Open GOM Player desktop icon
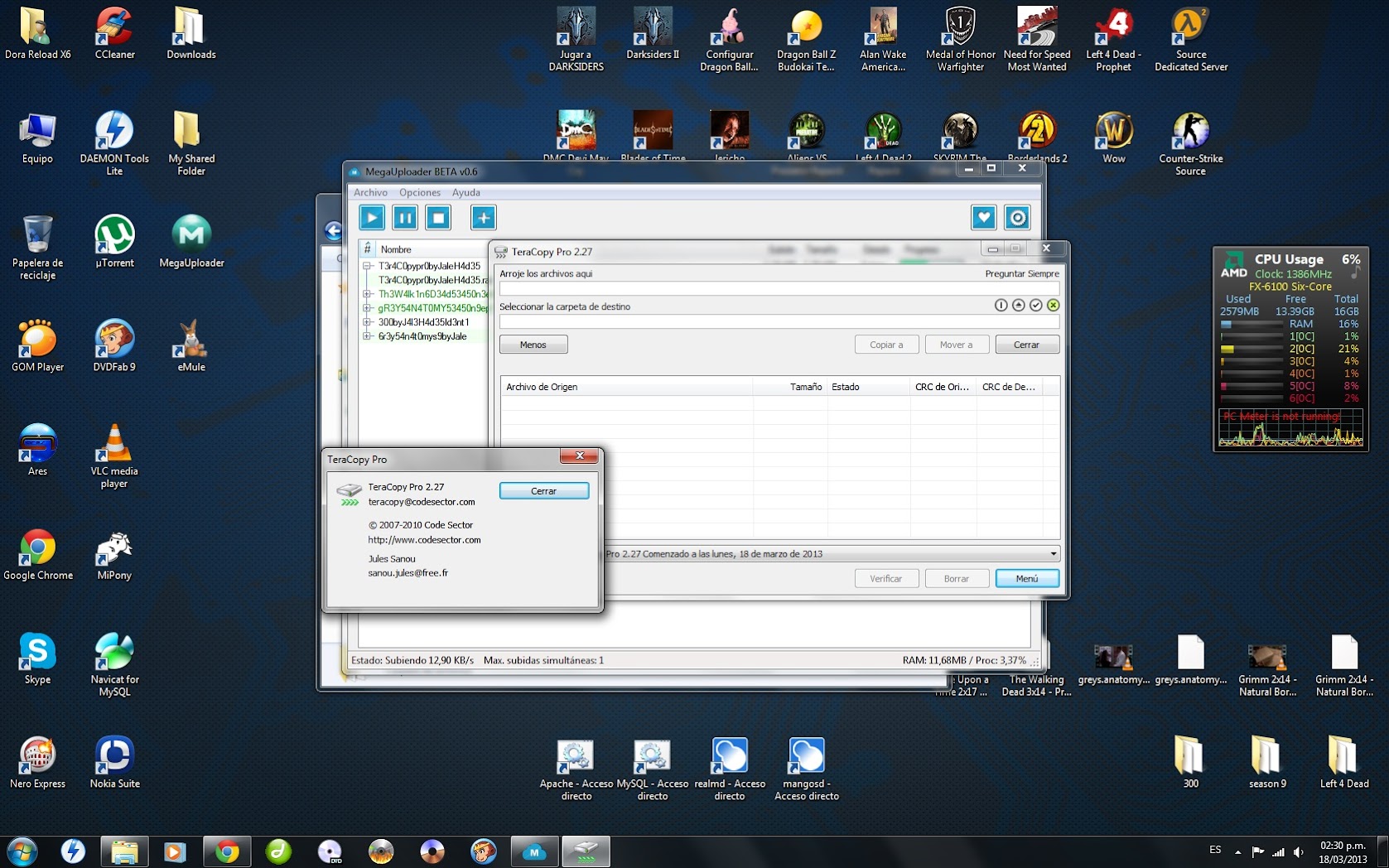 click(x=37, y=346)
